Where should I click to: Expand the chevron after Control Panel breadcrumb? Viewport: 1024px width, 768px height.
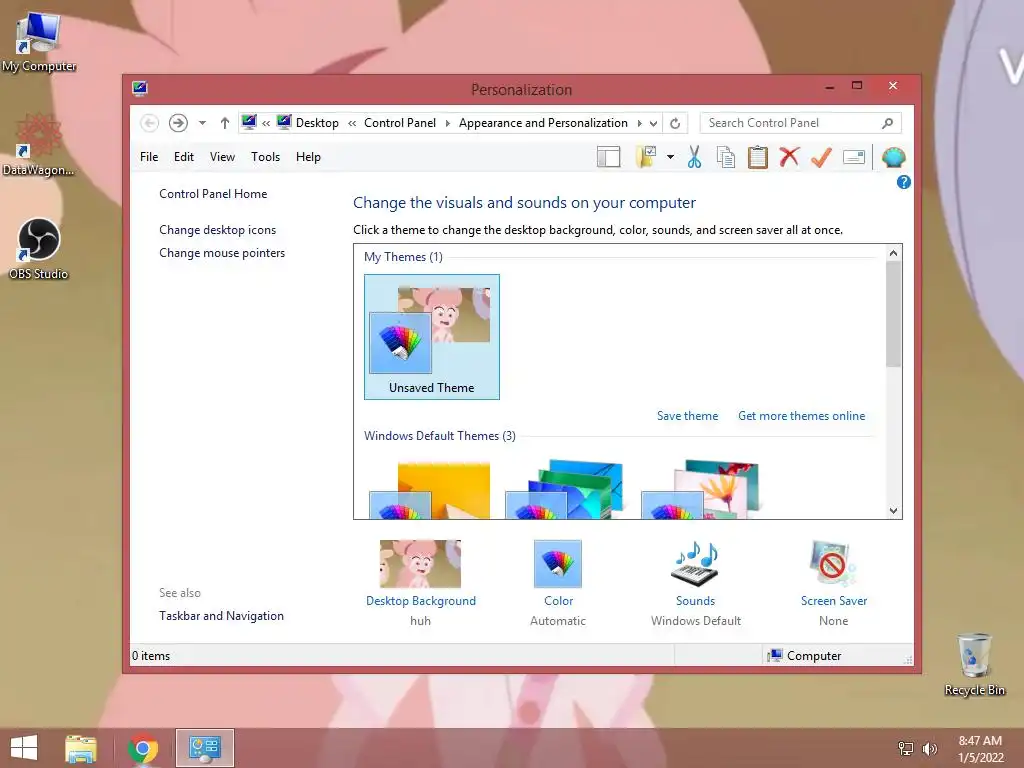447,123
